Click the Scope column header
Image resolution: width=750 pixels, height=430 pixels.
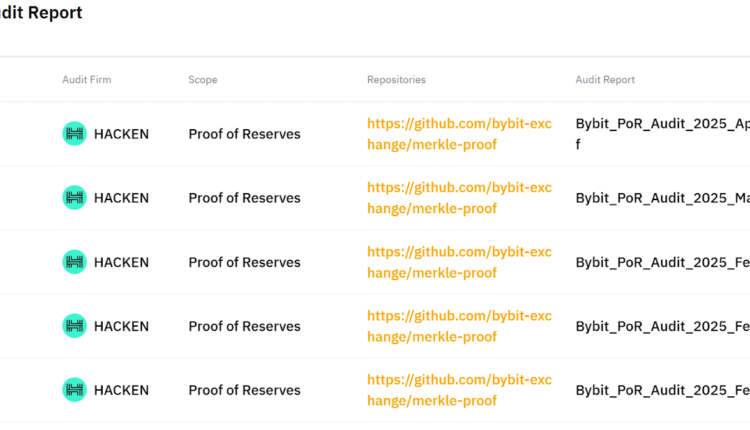pos(202,80)
